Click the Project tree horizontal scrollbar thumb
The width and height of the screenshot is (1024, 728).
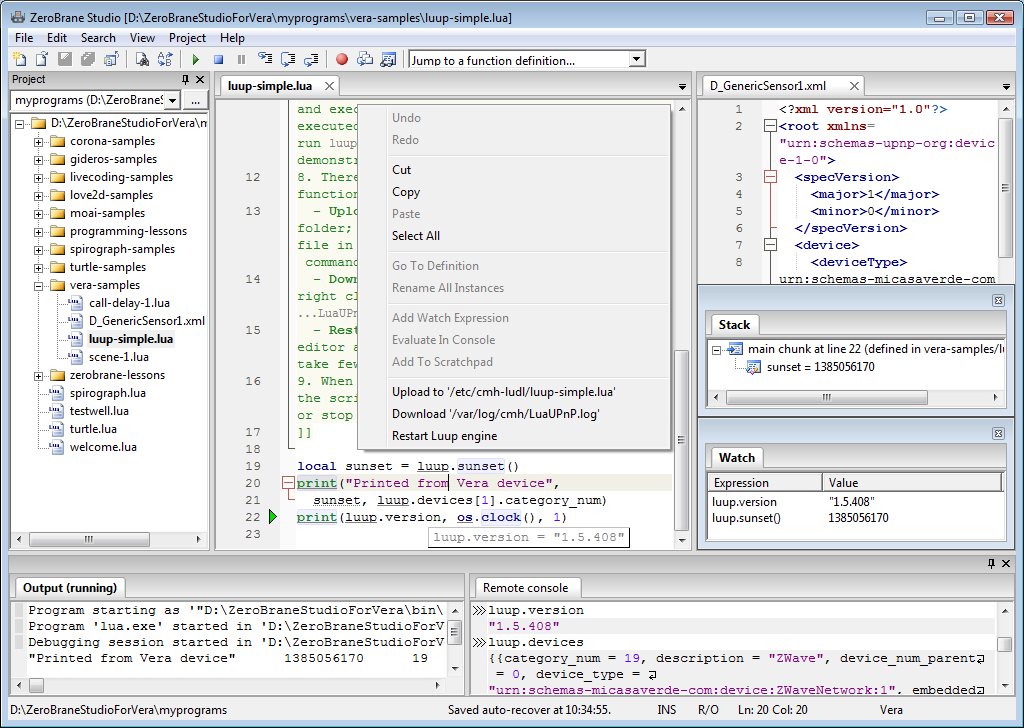pos(89,539)
